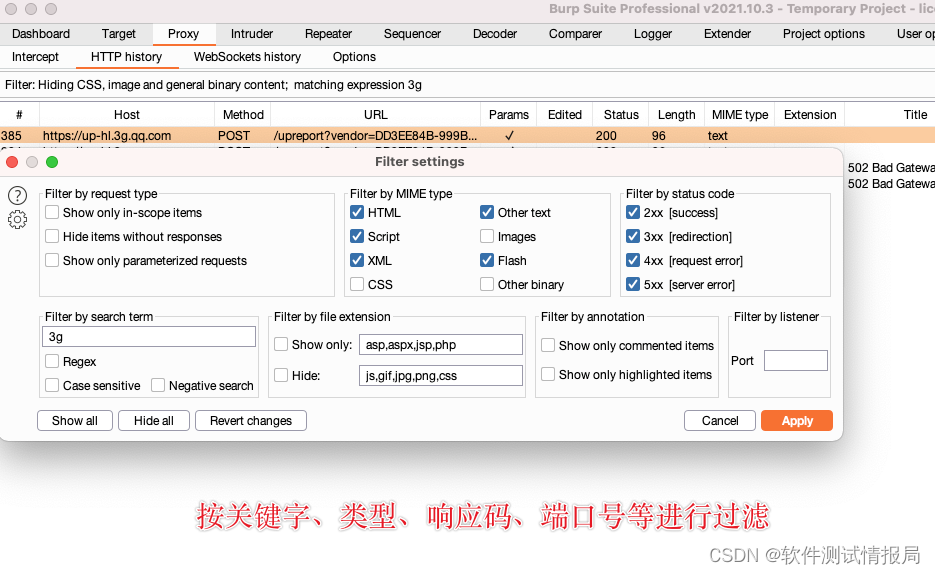The width and height of the screenshot is (935, 574).
Task: Open the proxy Options sub-tab
Action: pyautogui.click(x=354, y=57)
